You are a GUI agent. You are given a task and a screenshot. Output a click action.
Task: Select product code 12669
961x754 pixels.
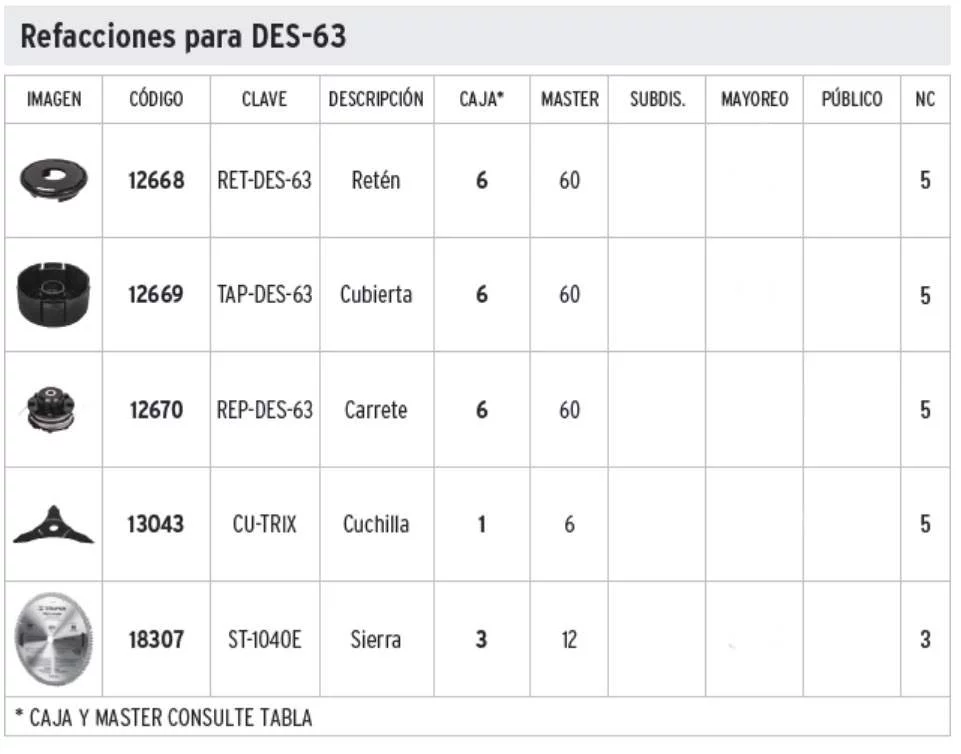(x=156, y=295)
